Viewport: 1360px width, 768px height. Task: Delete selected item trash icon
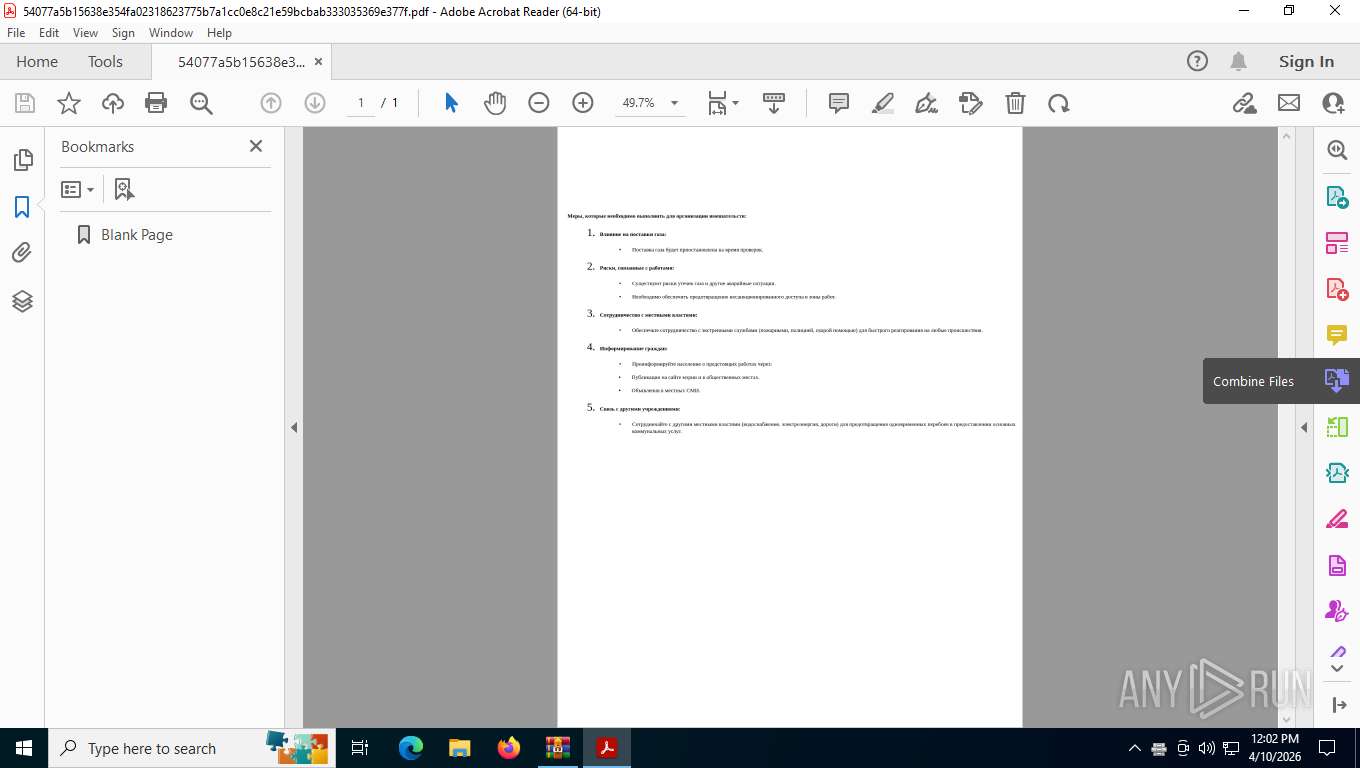tap(1015, 103)
